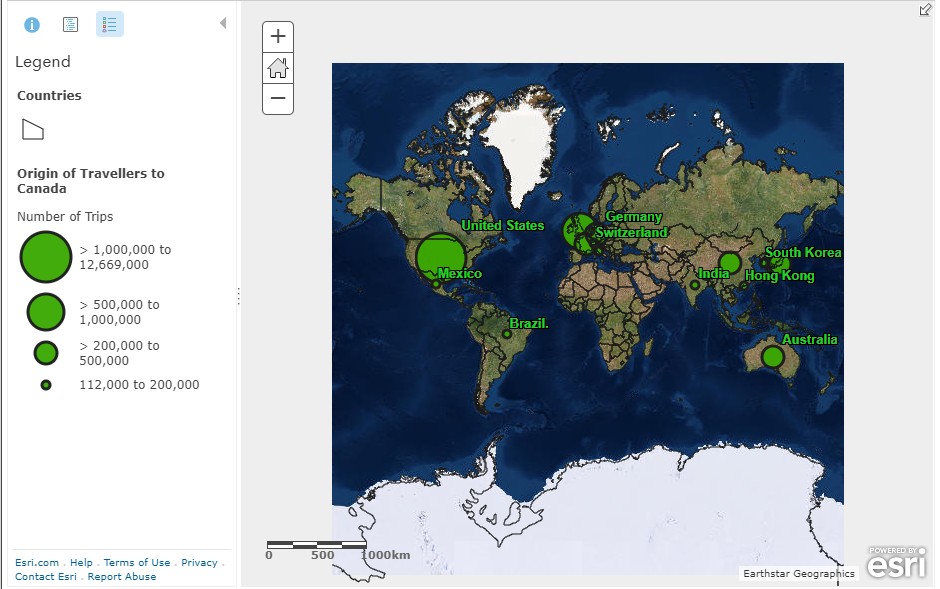
Task: Toggle the Origin of Travellers layer legend
Action: coord(90,180)
